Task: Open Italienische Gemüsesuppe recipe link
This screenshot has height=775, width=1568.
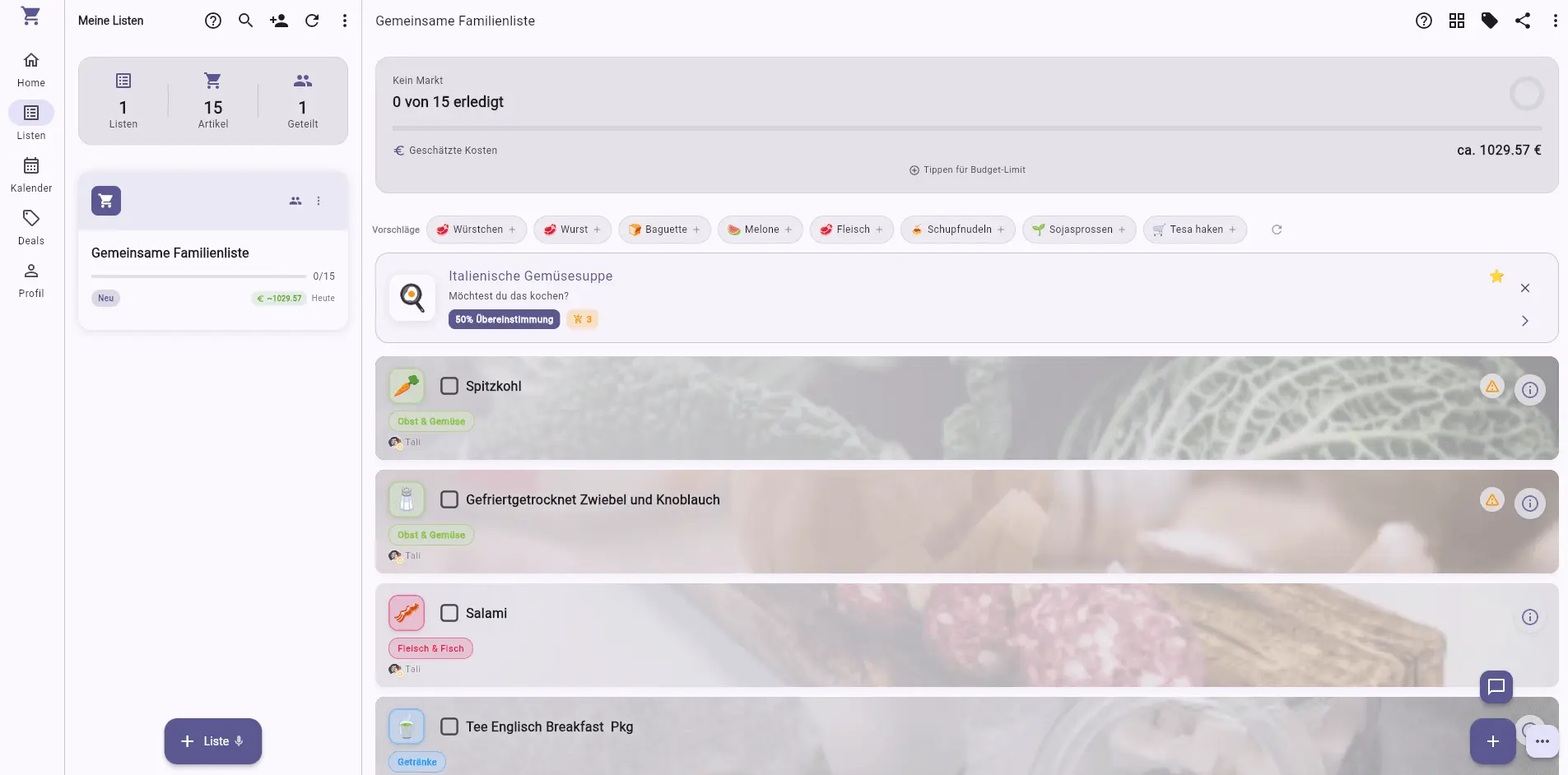Action: (530, 276)
